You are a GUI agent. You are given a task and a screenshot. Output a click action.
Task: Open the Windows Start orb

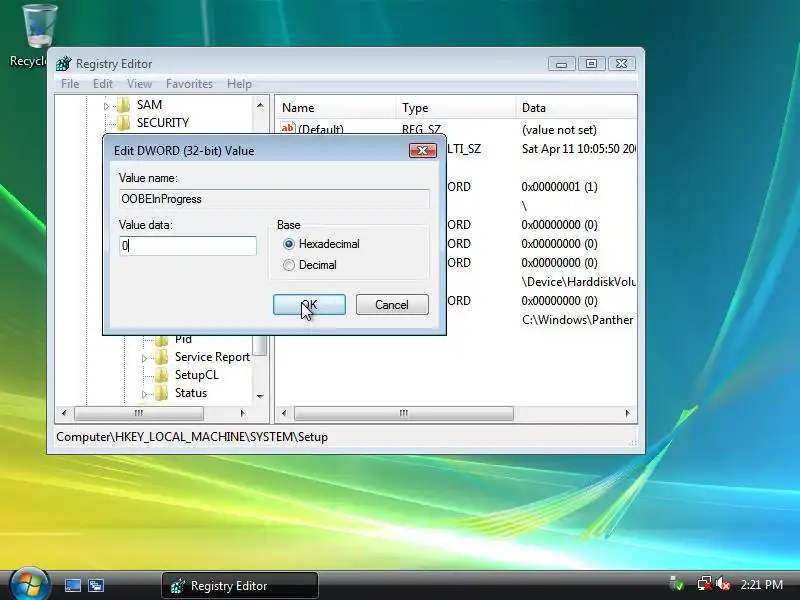[29, 584]
